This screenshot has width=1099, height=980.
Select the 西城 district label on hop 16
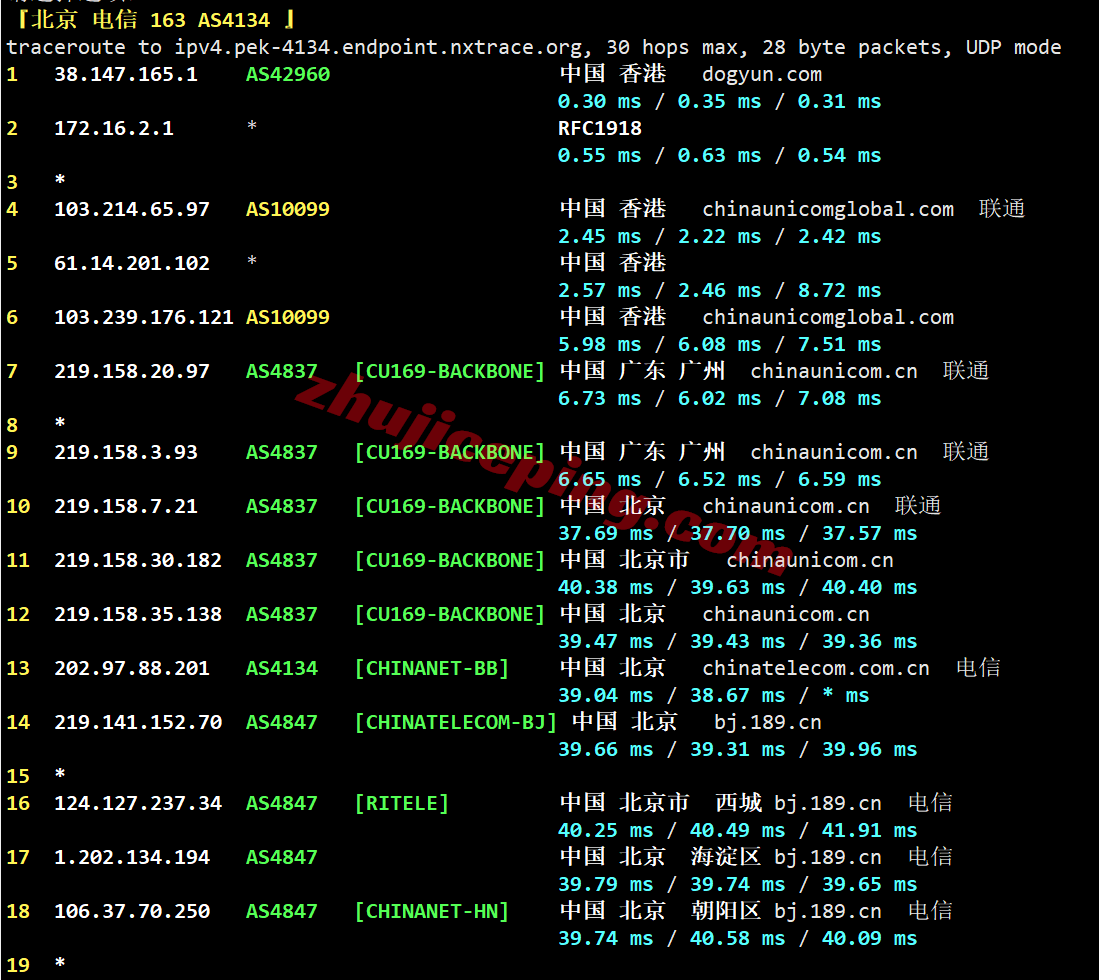pos(738,803)
